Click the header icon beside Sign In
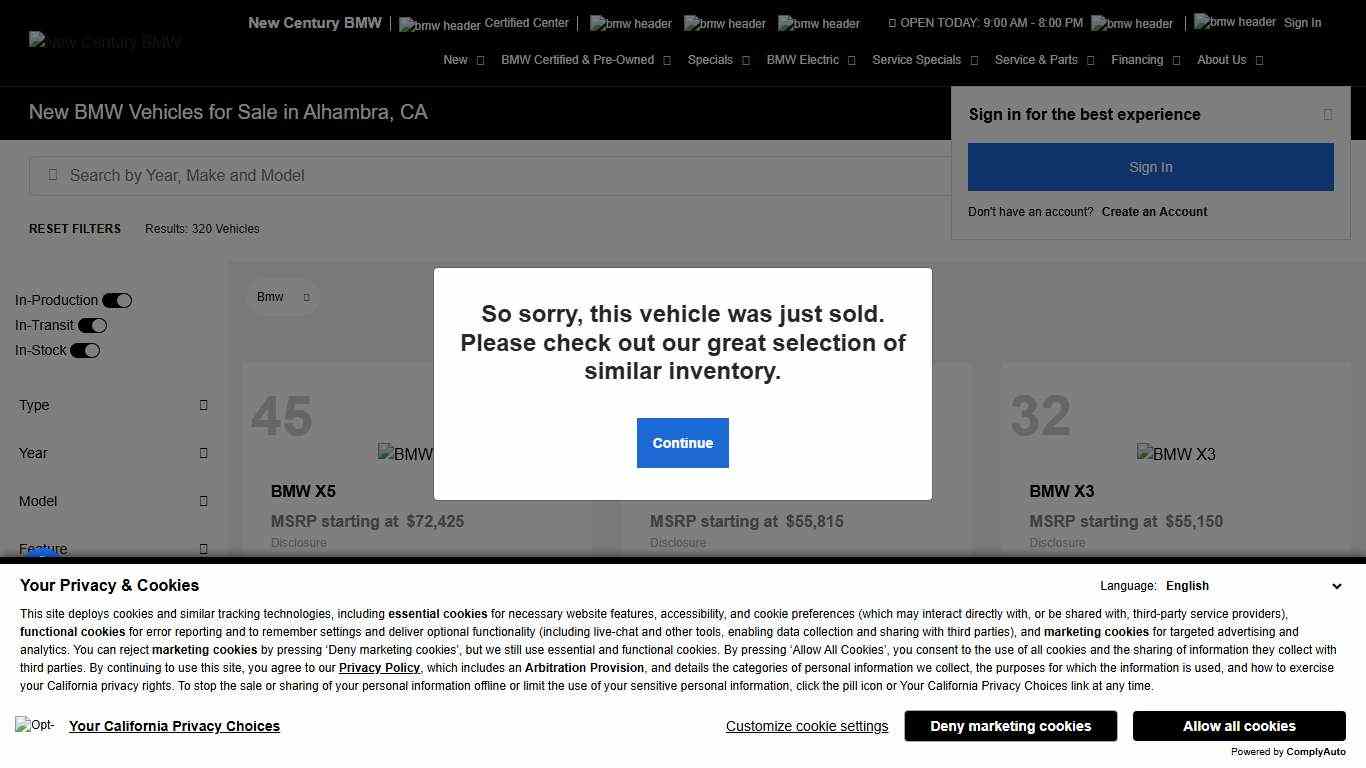1366x768 pixels. [1234, 22]
